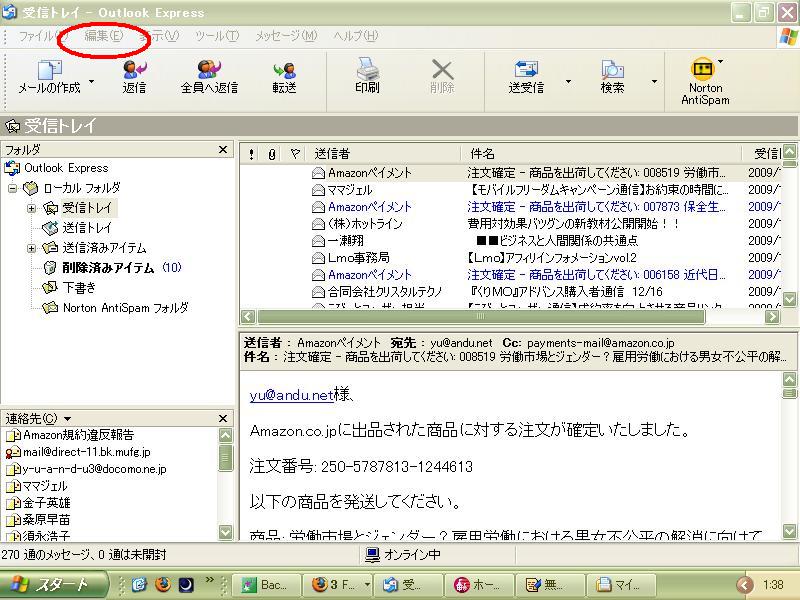The width and height of the screenshot is (800, 600).
Task: Open dropdown arrow next to 検索
Action: click(x=654, y=81)
